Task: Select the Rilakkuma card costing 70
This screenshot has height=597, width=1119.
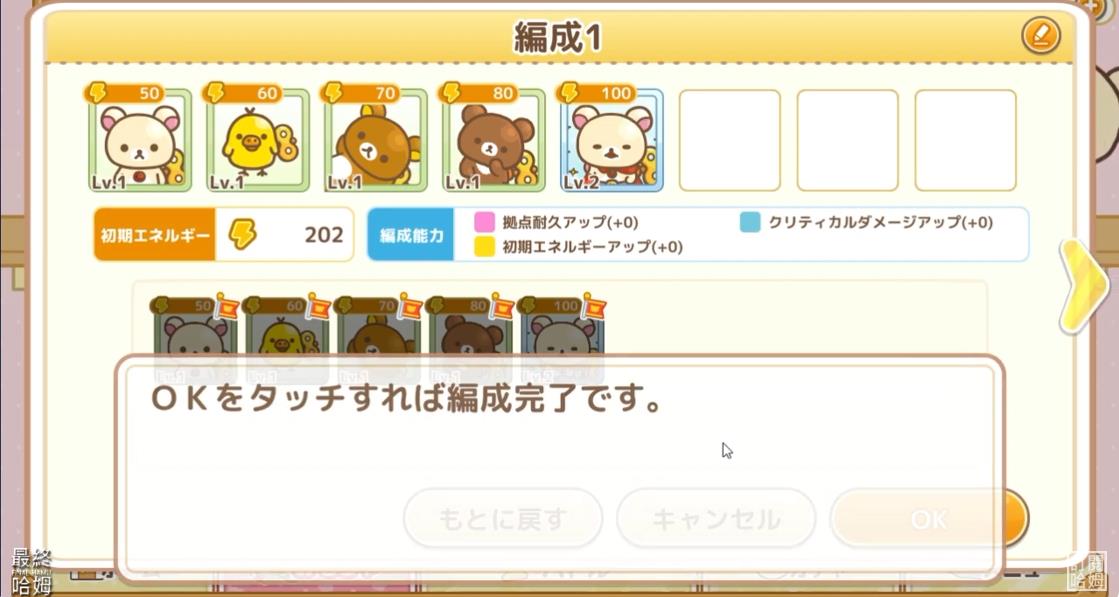Action: (x=376, y=140)
